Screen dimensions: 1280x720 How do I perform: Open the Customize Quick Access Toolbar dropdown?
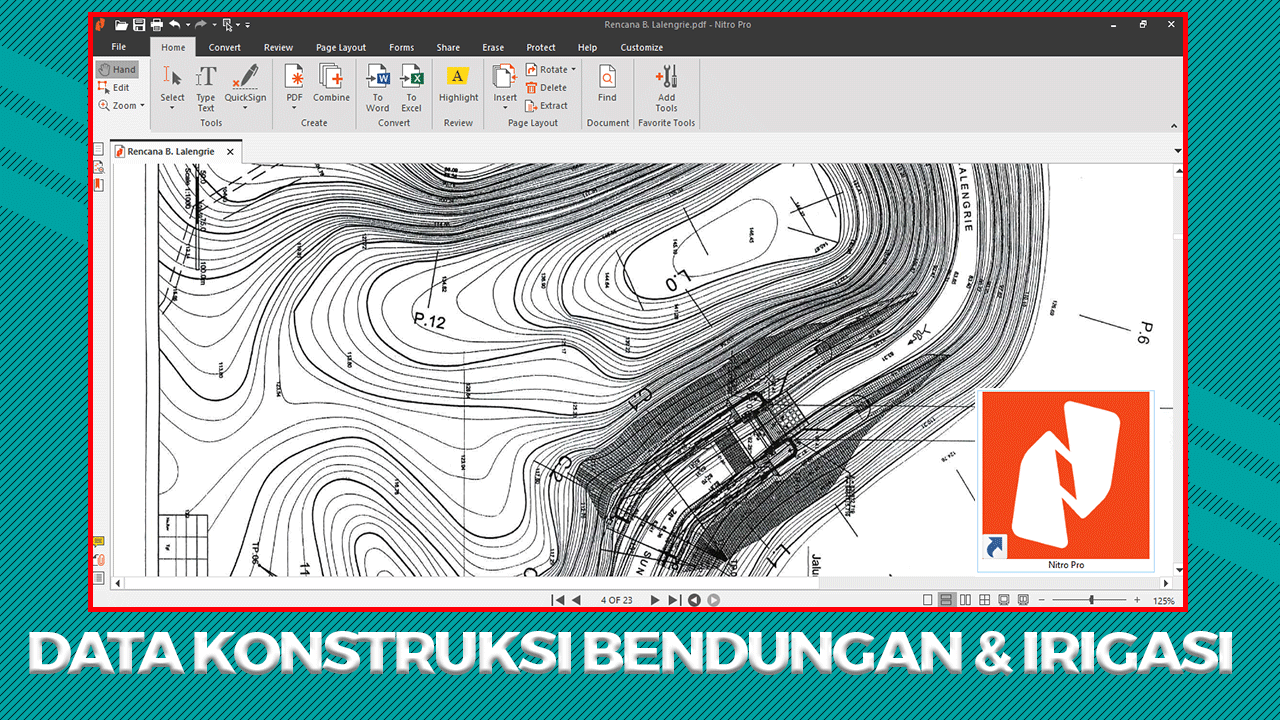248,24
